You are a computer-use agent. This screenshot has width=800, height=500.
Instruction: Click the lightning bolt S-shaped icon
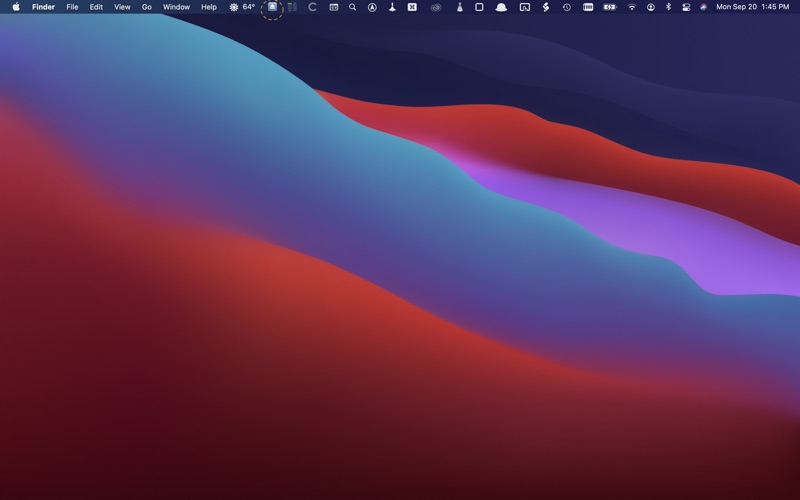pos(546,7)
